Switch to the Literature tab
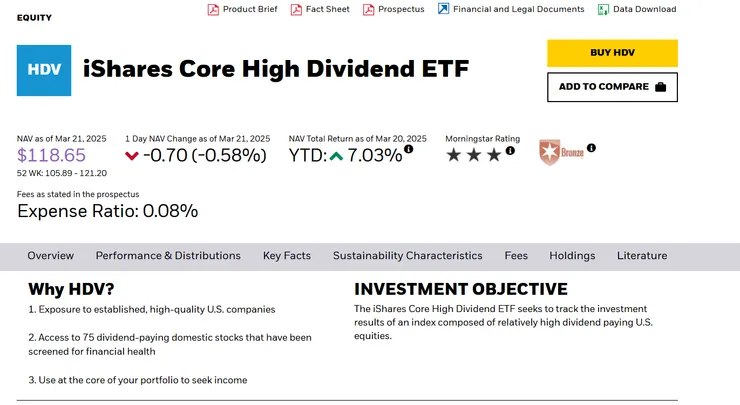The height and width of the screenshot is (405, 740). click(642, 256)
